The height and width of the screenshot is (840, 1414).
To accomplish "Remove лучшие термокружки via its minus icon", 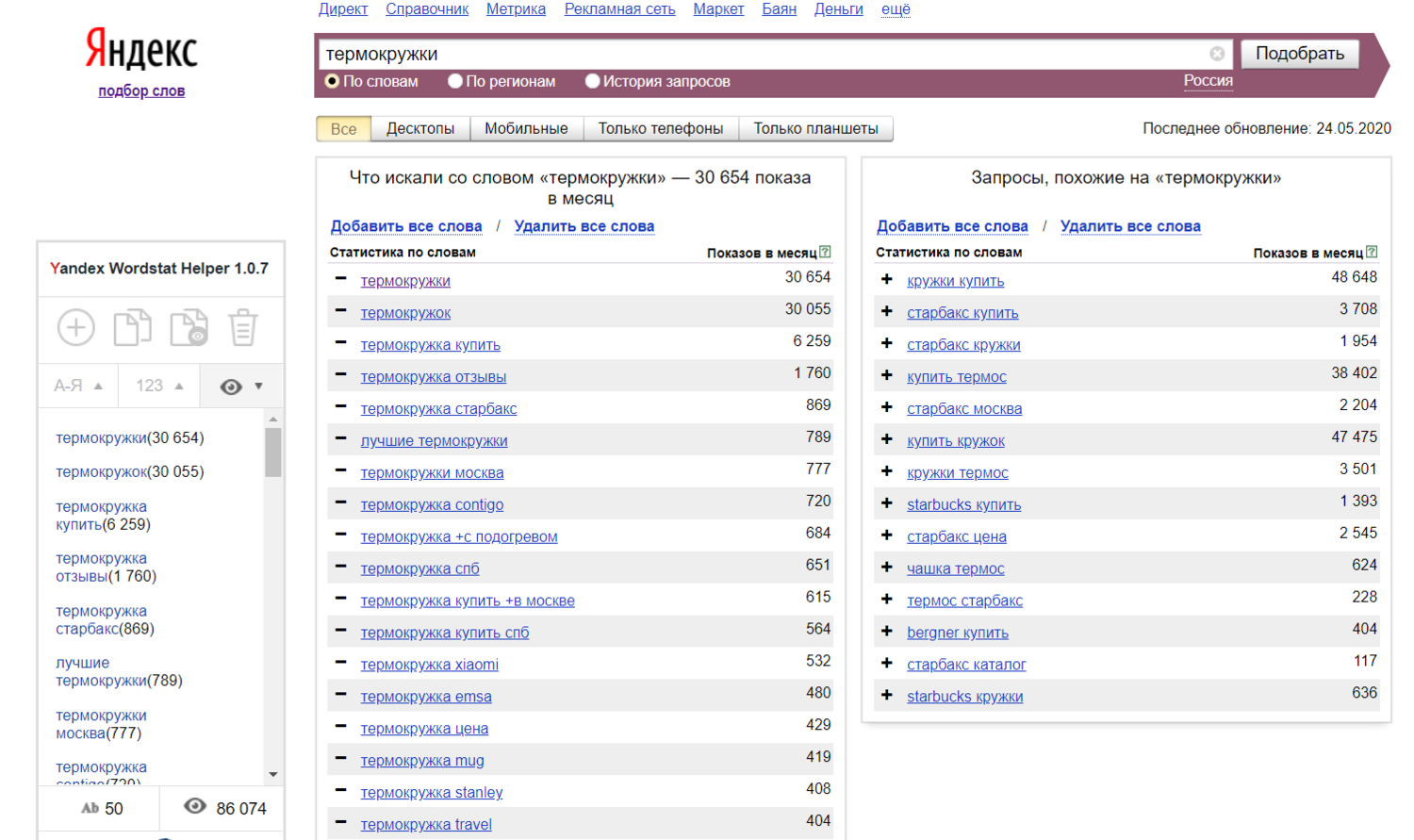I will tap(340, 439).
